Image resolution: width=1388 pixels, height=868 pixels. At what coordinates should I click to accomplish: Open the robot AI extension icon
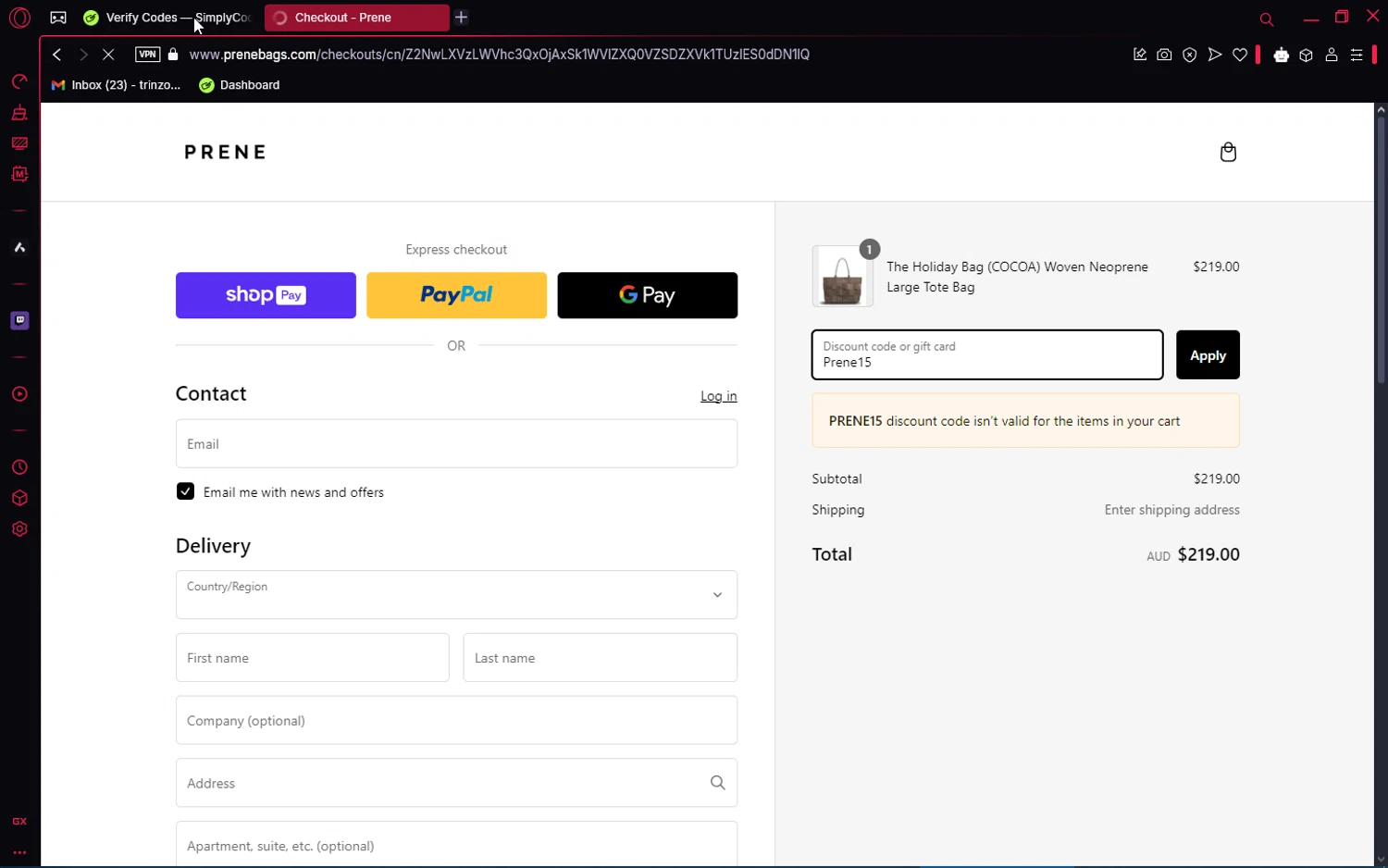pyautogui.click(x=1282, y=55)
